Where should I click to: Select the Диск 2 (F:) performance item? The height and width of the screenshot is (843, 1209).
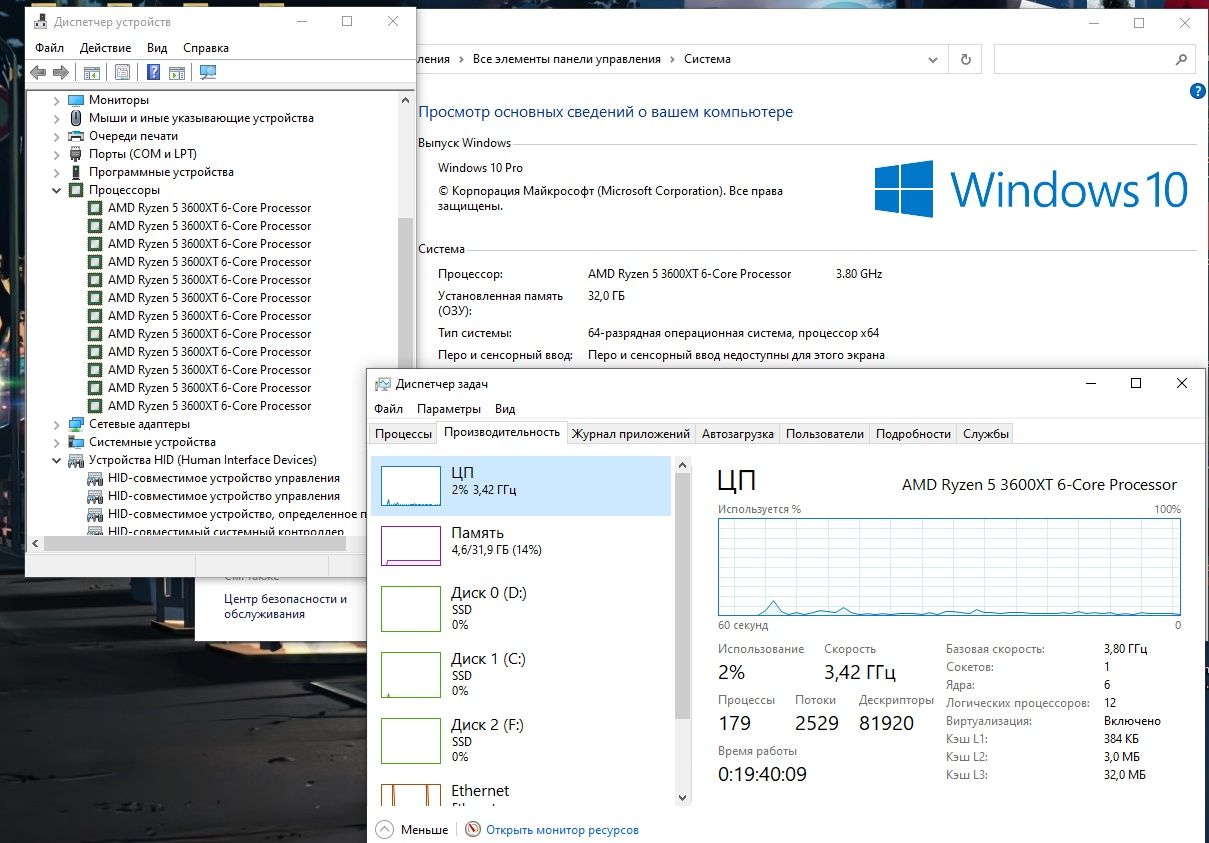click(x=520, y=740)
